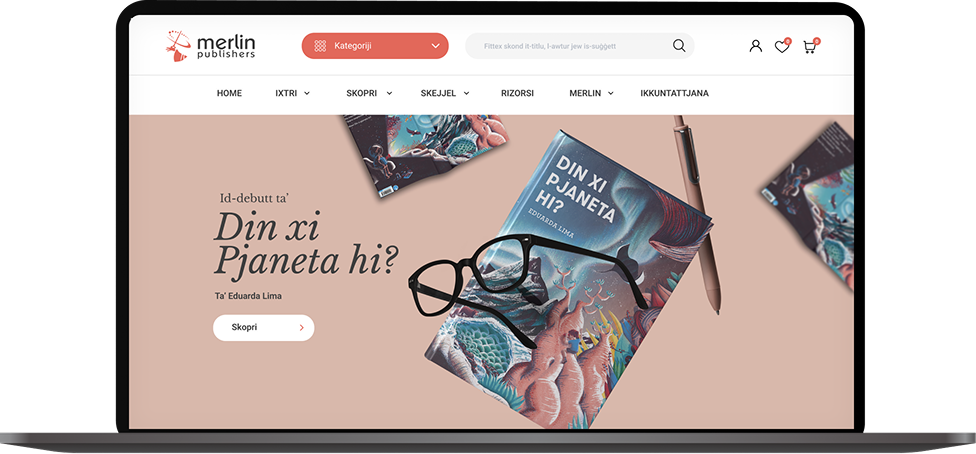Viewport: 976px width, 454px height.
Task: Expand the IXTRI menu chevron
Action: coord(307,93)
